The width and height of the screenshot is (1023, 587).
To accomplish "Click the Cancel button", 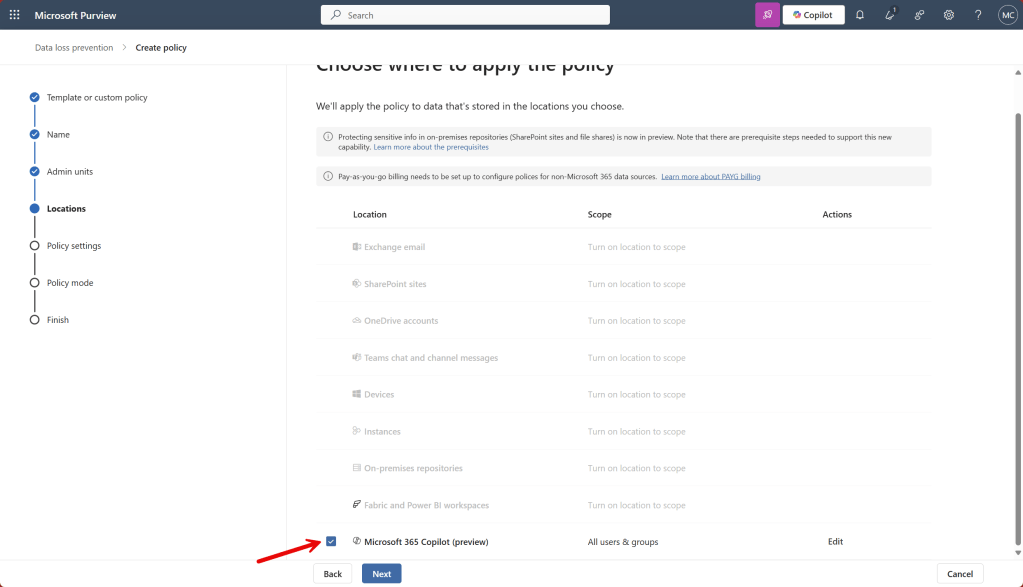I will coord(959,574).
